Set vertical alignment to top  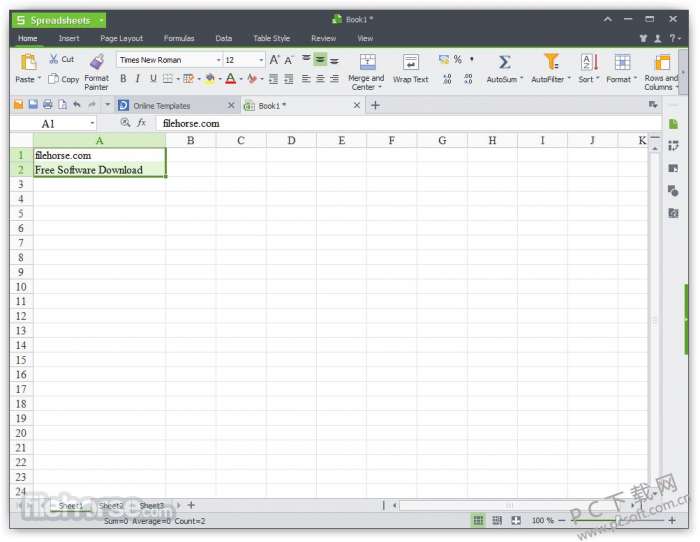(x=306, y=59)
